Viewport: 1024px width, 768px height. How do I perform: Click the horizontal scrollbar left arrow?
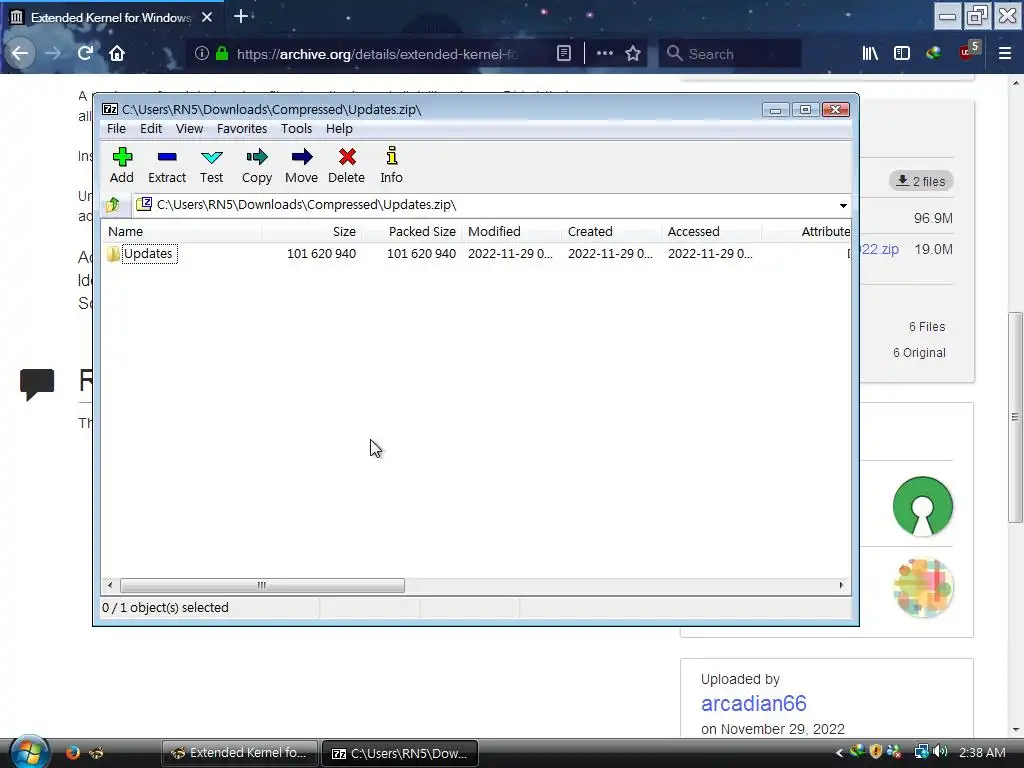coord(110,585)
